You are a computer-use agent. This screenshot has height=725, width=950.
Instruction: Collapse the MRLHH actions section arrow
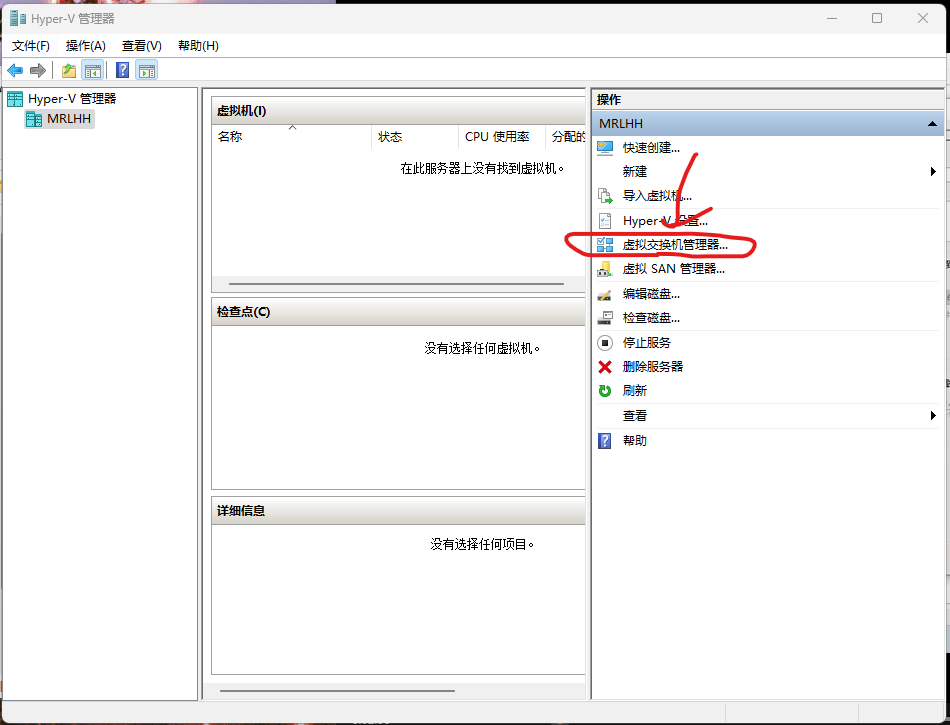coord(932,124)
